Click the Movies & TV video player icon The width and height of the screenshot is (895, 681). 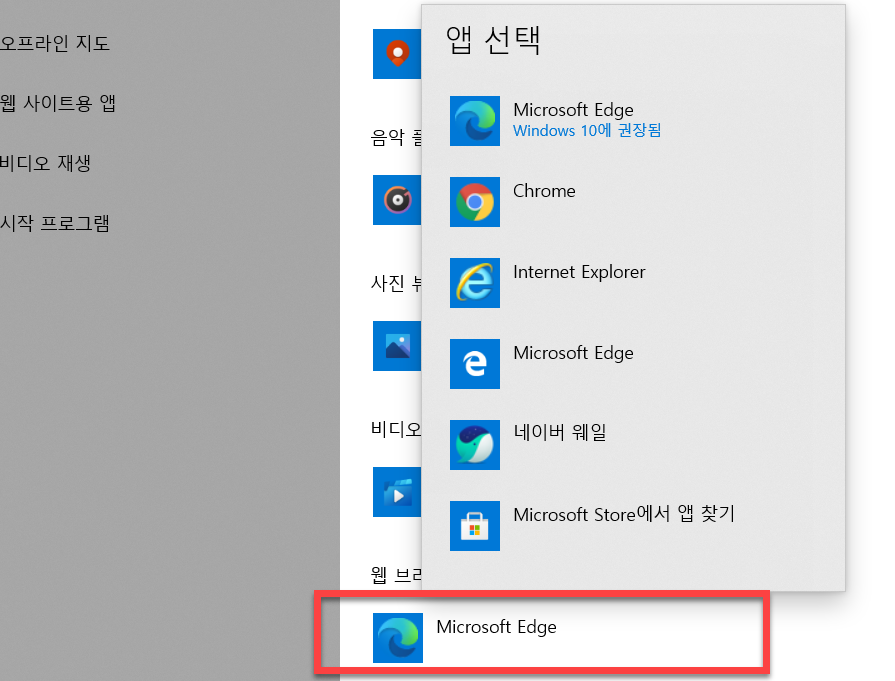(397, 492)
